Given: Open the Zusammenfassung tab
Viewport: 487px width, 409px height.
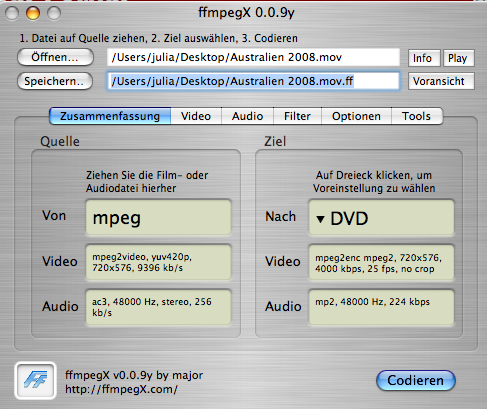Looking at the screenshot, I should tap(110, 116).
